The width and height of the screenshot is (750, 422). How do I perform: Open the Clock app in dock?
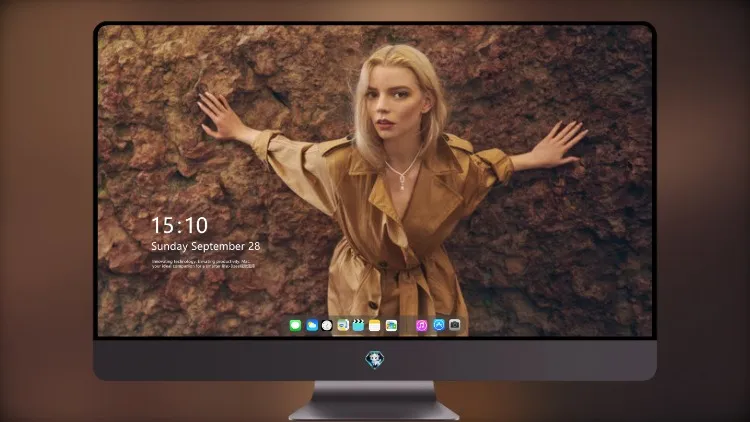tap(327, 326)
